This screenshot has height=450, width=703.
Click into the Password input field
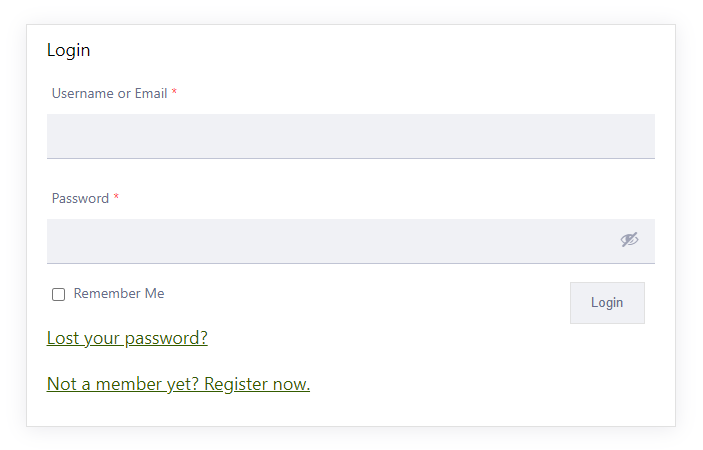click(x=330, y=241)
